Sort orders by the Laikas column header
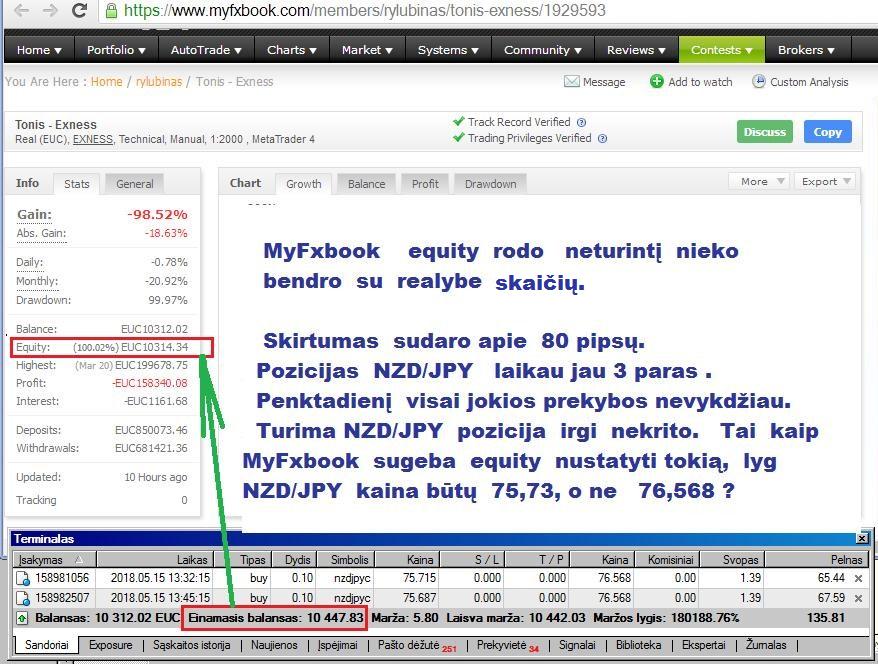This screenshot has height=664, width=878. 153,559
